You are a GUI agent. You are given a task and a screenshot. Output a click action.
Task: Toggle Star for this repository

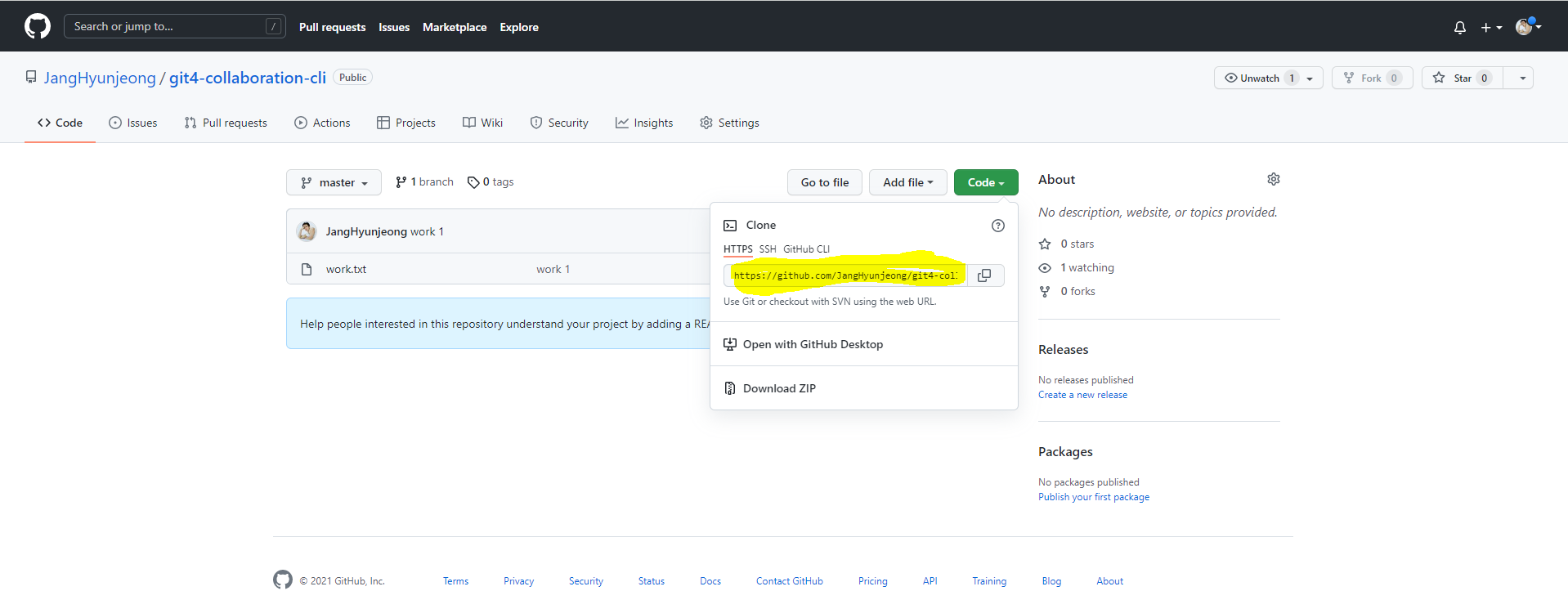[1463, 78]
